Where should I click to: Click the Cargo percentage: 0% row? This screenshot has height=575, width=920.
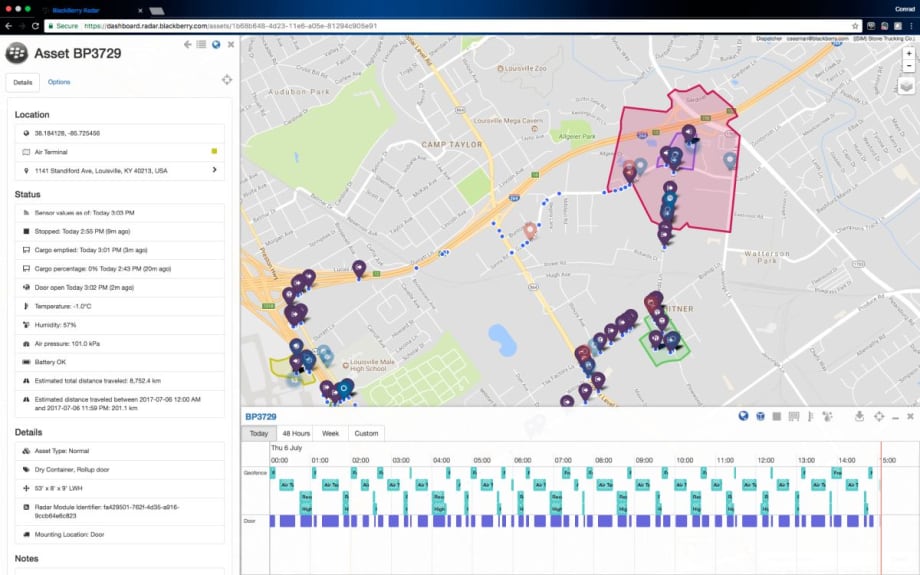pos(120,269)
